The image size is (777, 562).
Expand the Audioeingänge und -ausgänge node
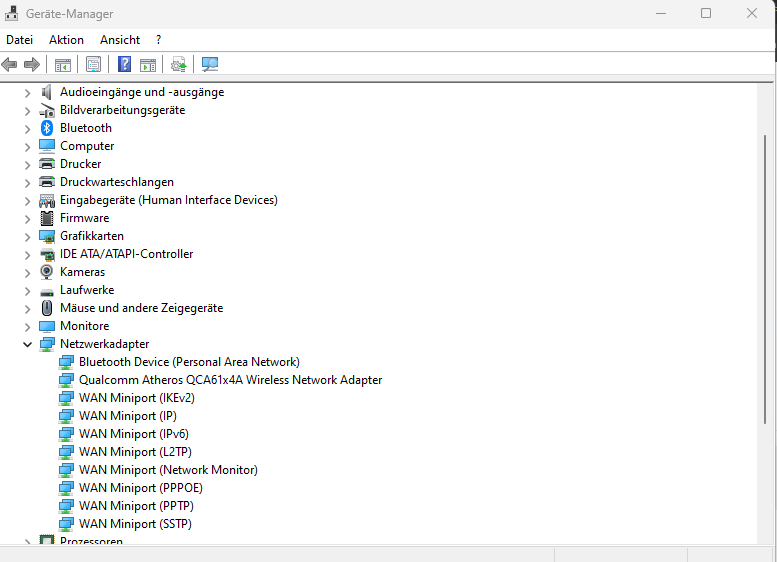tap(27, 93)
